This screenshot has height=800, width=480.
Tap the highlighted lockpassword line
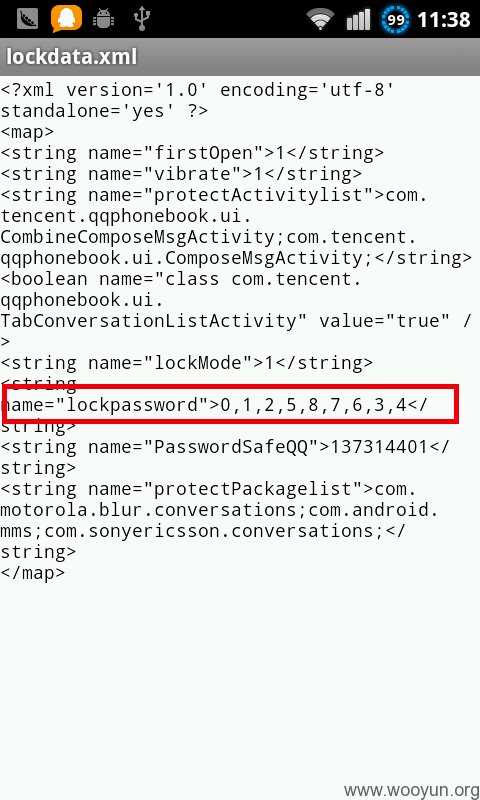click(231, 405)
